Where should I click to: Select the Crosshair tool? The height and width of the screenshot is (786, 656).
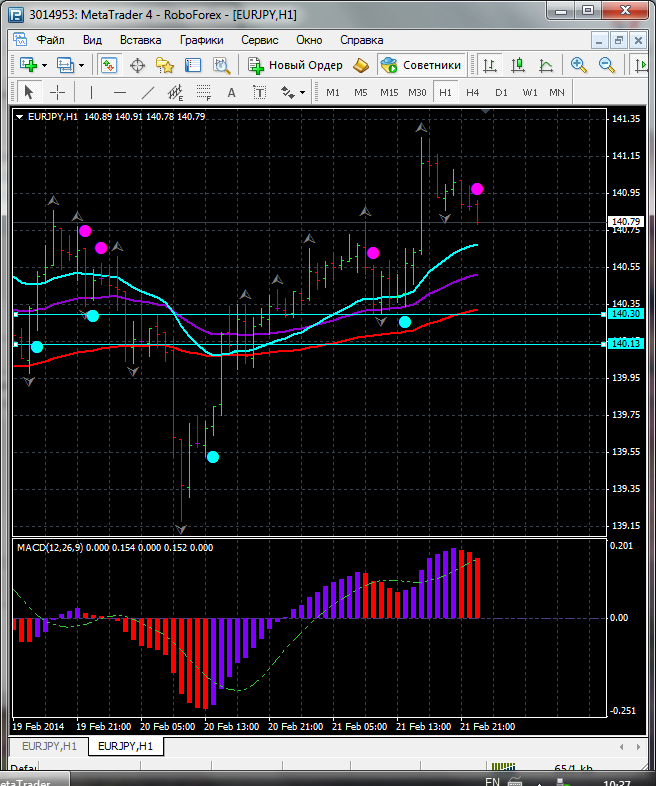[x=58, y=92]
